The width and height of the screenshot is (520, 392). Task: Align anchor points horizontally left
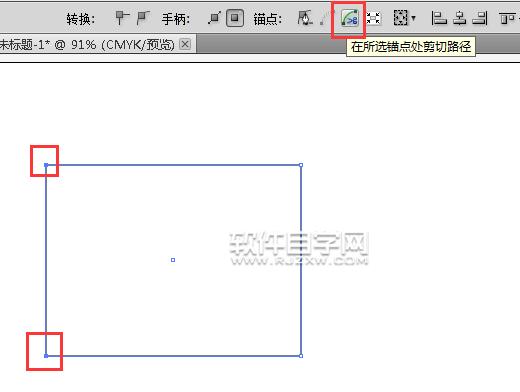[439, 18]
